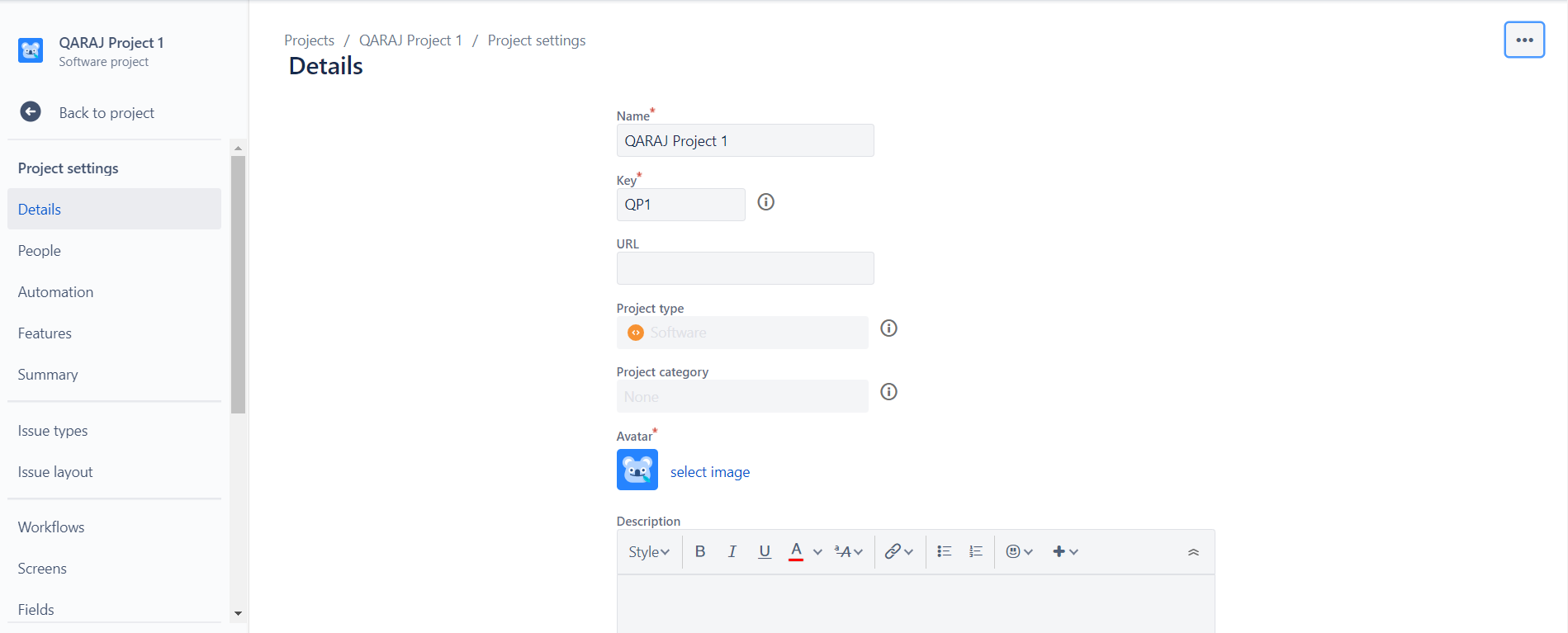Open more text formatting options dropdown
1568x633 pixels.
click(x=849, y=551)
